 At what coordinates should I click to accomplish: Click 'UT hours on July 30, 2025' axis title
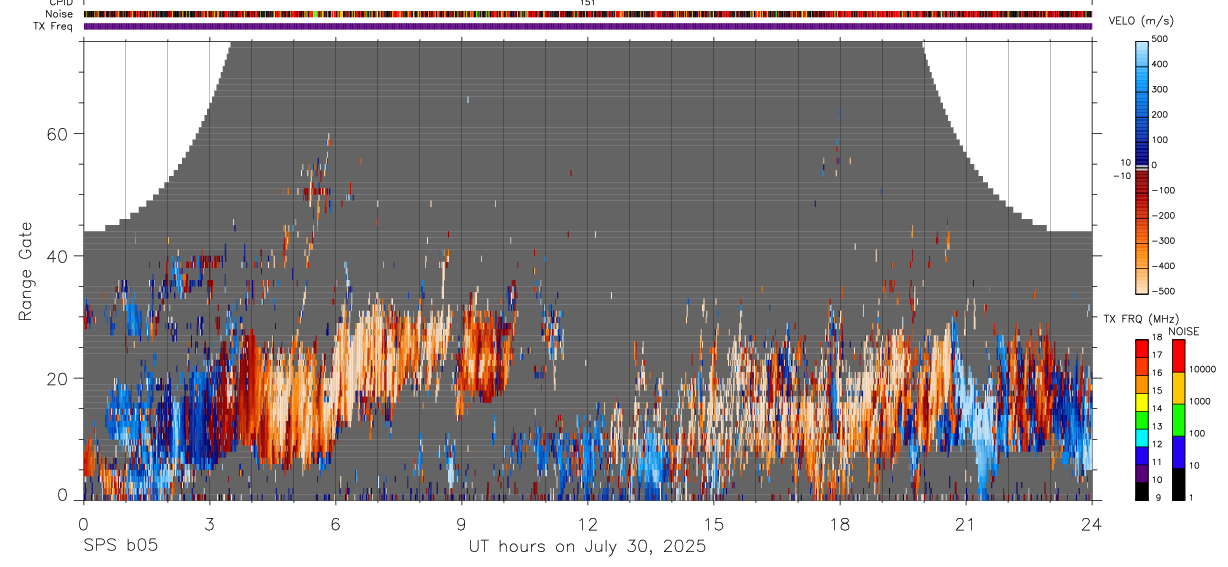(587, 547)
